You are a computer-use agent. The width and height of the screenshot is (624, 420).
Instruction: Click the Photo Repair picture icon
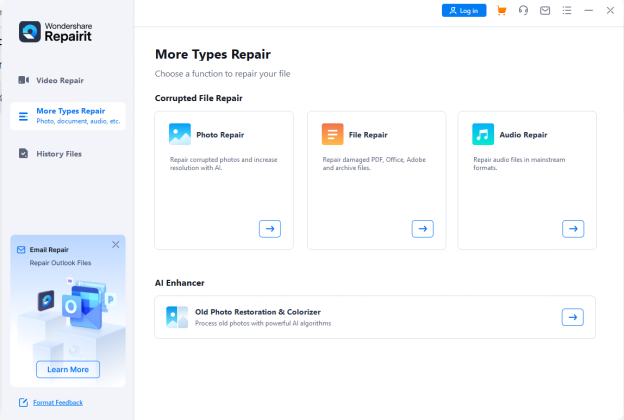(x=180, y=134)
